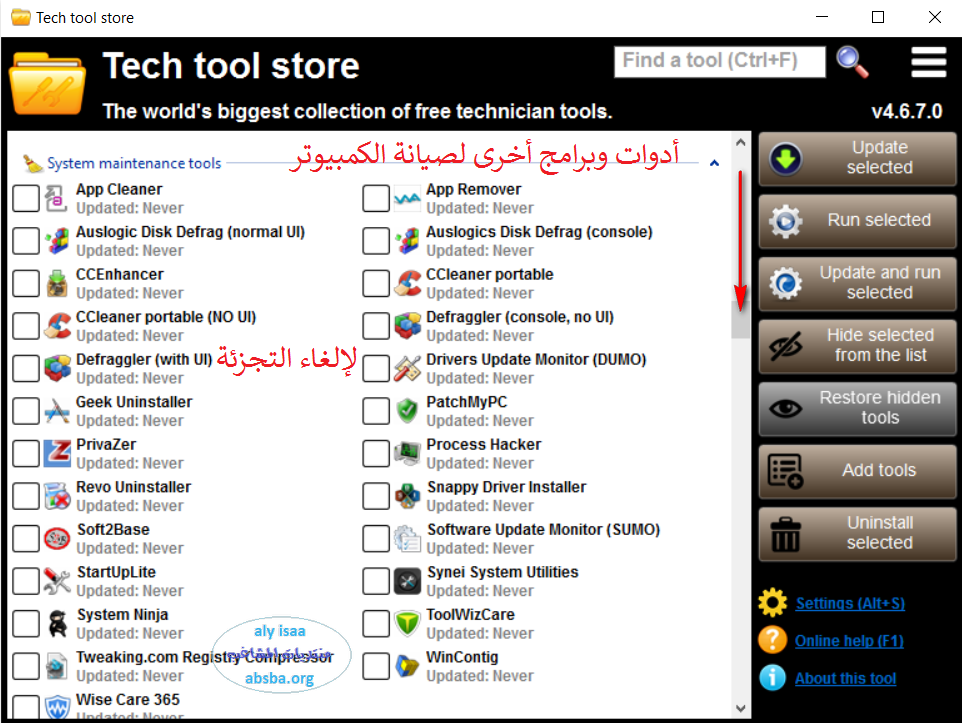This screenshot has height=723, width=962.
Task: Click the Find a tool search field
Action: point(720,61)
